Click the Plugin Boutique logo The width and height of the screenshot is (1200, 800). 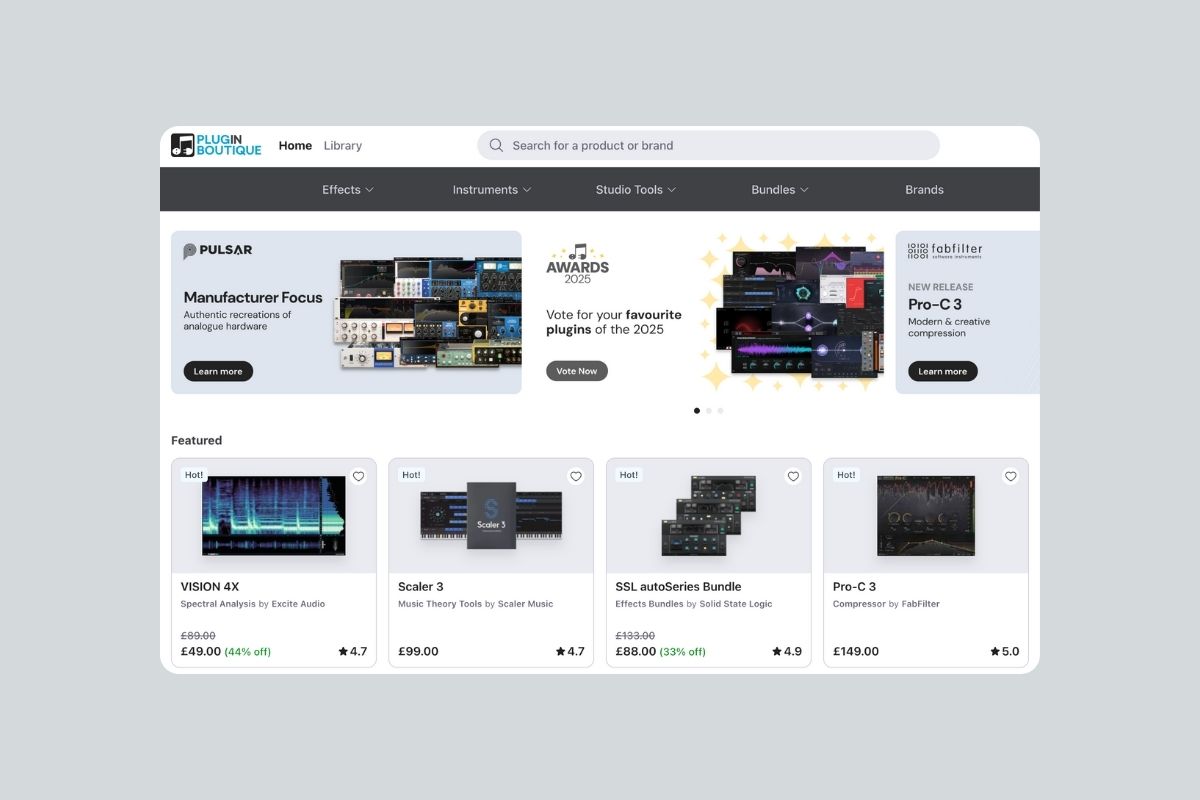[216, 145]
